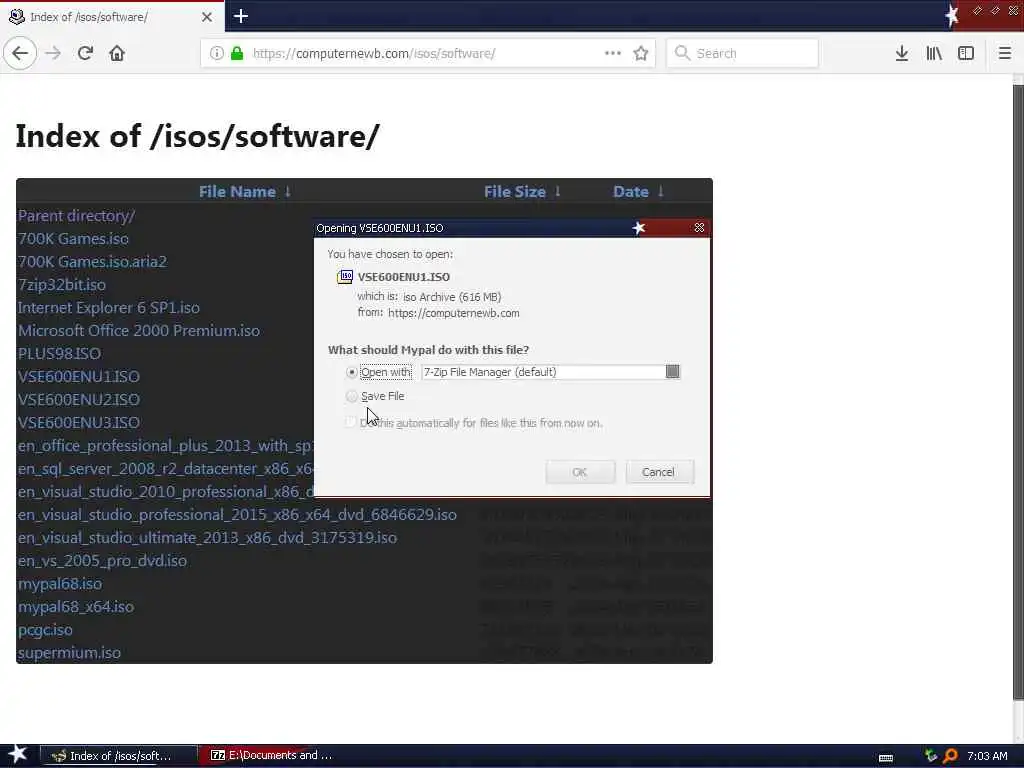Select the Open with radio button
The width and height of the screenshot is (1024, 768).
click(352, 372)
